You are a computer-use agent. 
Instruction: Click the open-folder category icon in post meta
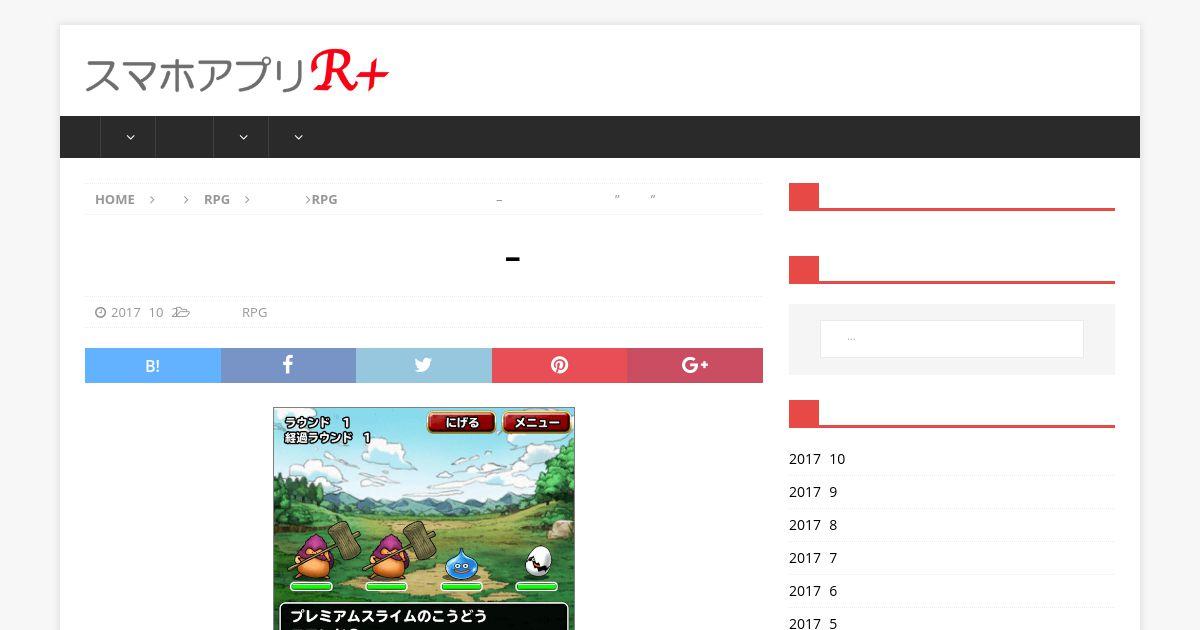point(182,312)
